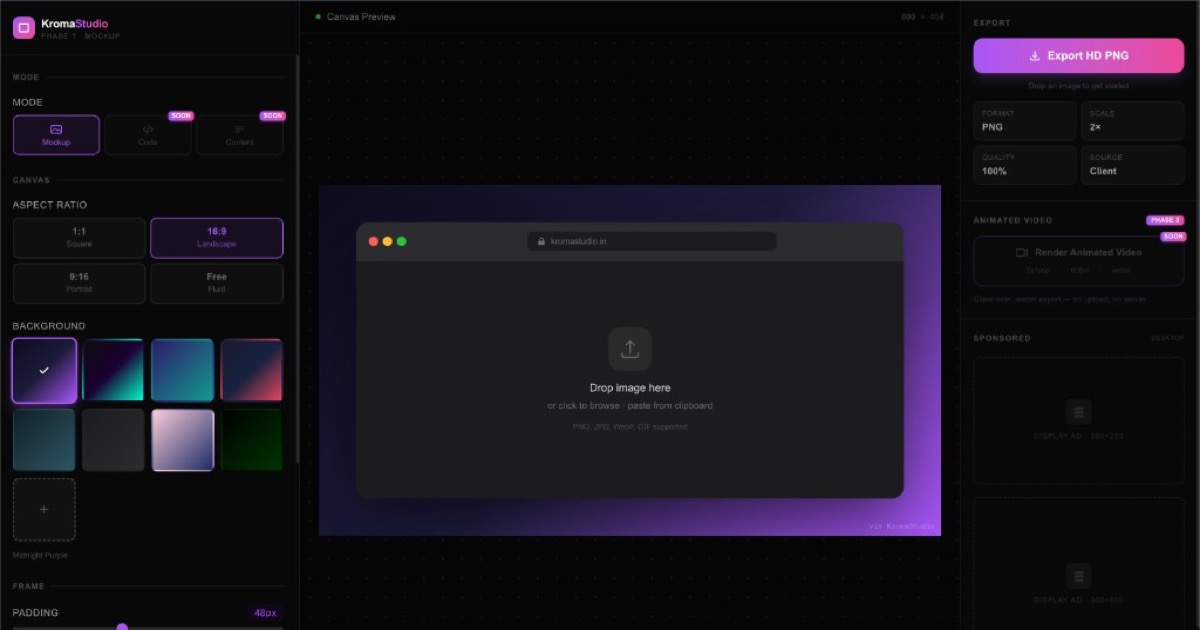The height and width of the screenshot is (630, 1200).
Task: Click the yellow window dot in mockup
Action: click(x=387, y=241)
